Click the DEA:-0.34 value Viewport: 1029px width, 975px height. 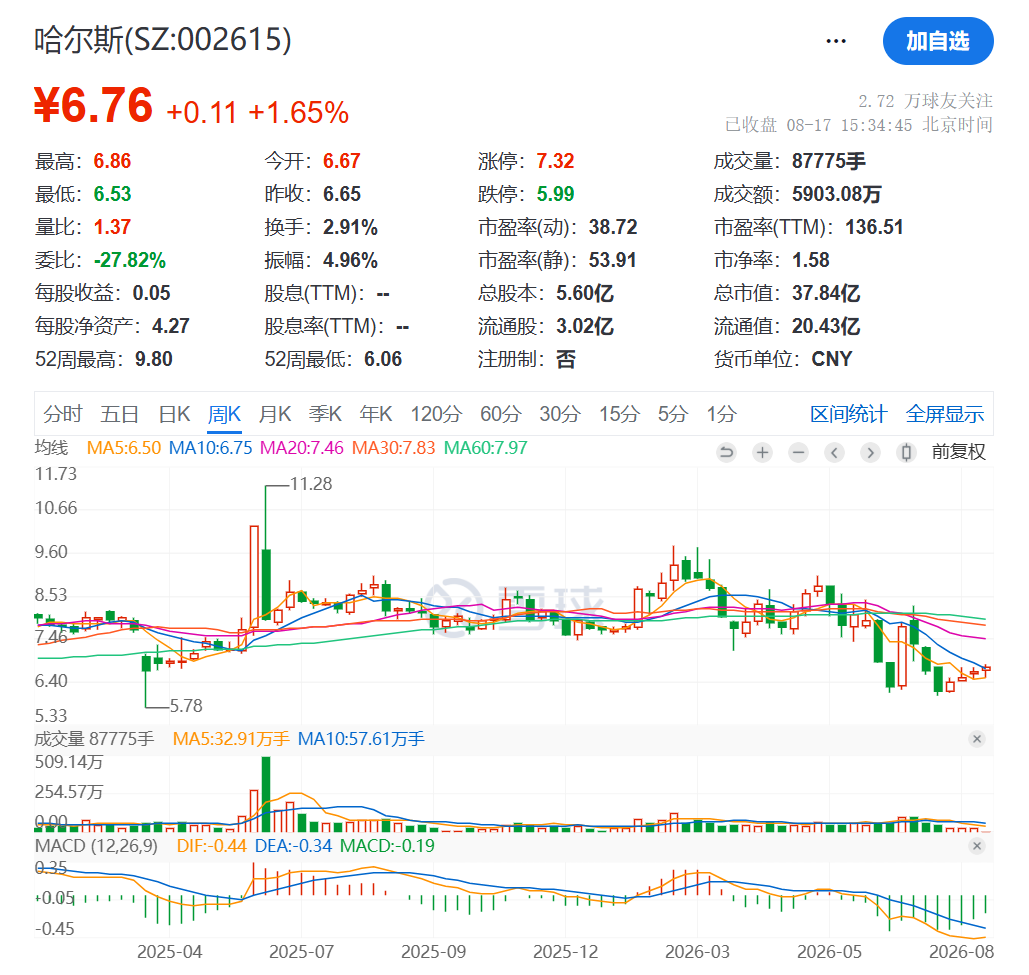(293, 846)
